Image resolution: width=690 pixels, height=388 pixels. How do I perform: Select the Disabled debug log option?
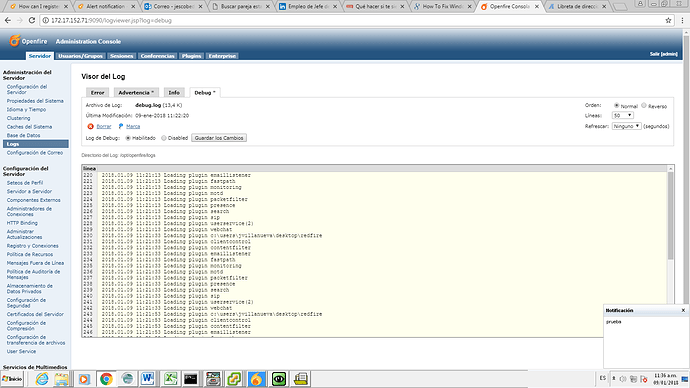164,138
